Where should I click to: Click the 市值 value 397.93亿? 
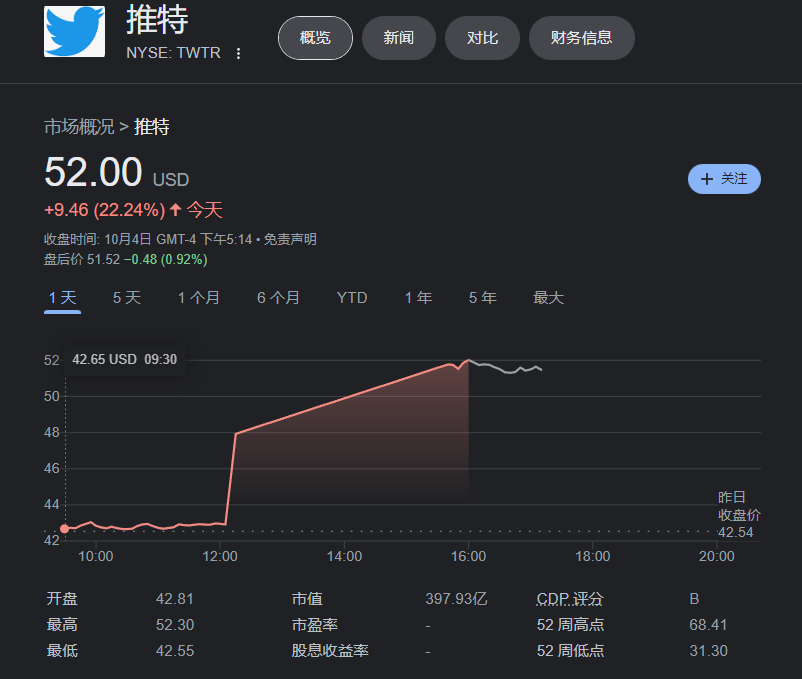(456, 599)
